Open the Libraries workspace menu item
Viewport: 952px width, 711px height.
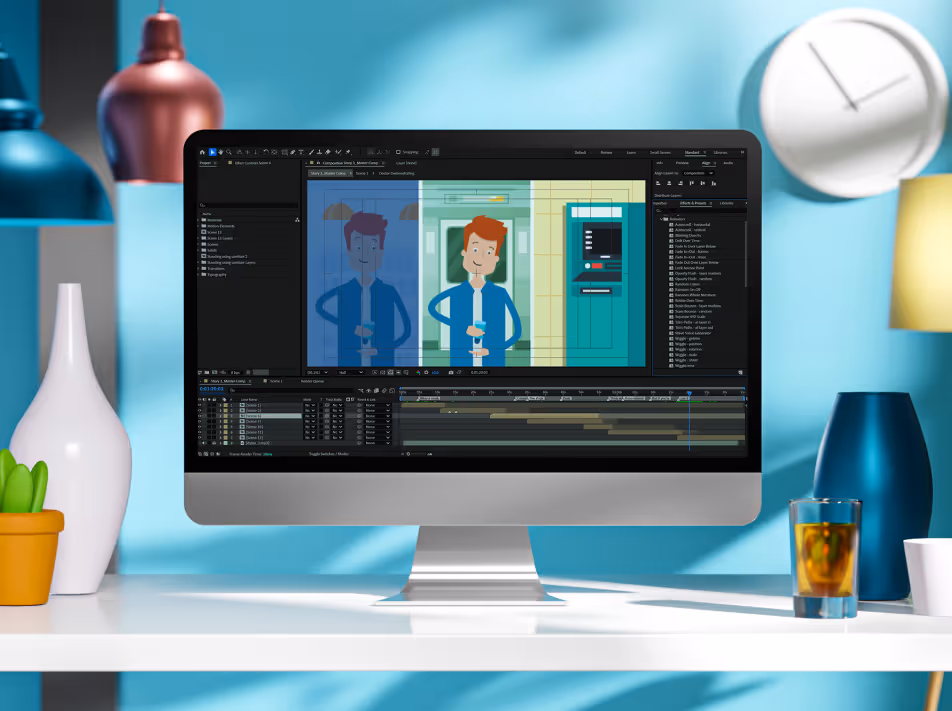(x=721, y=153)
